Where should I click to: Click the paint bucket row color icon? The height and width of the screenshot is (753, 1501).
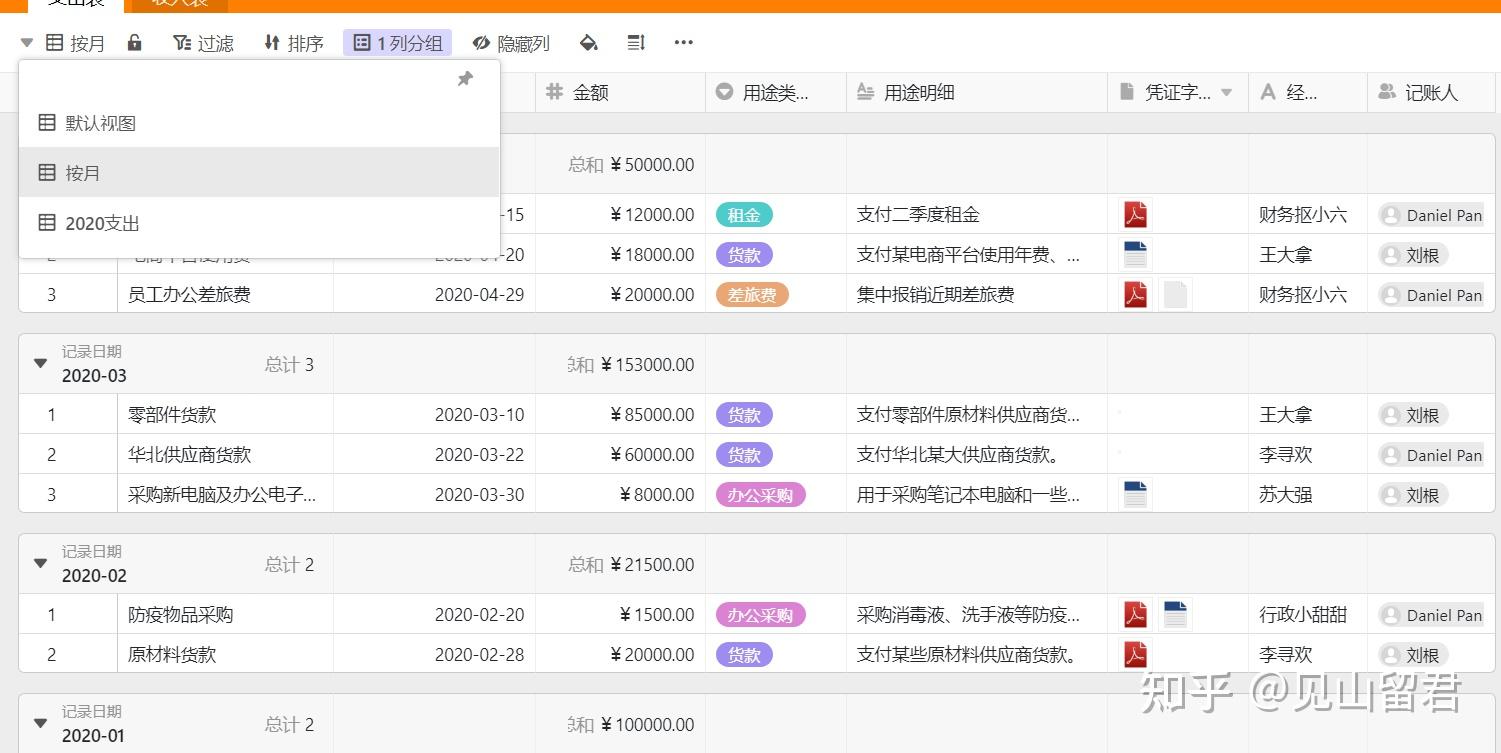pos(589,42)
